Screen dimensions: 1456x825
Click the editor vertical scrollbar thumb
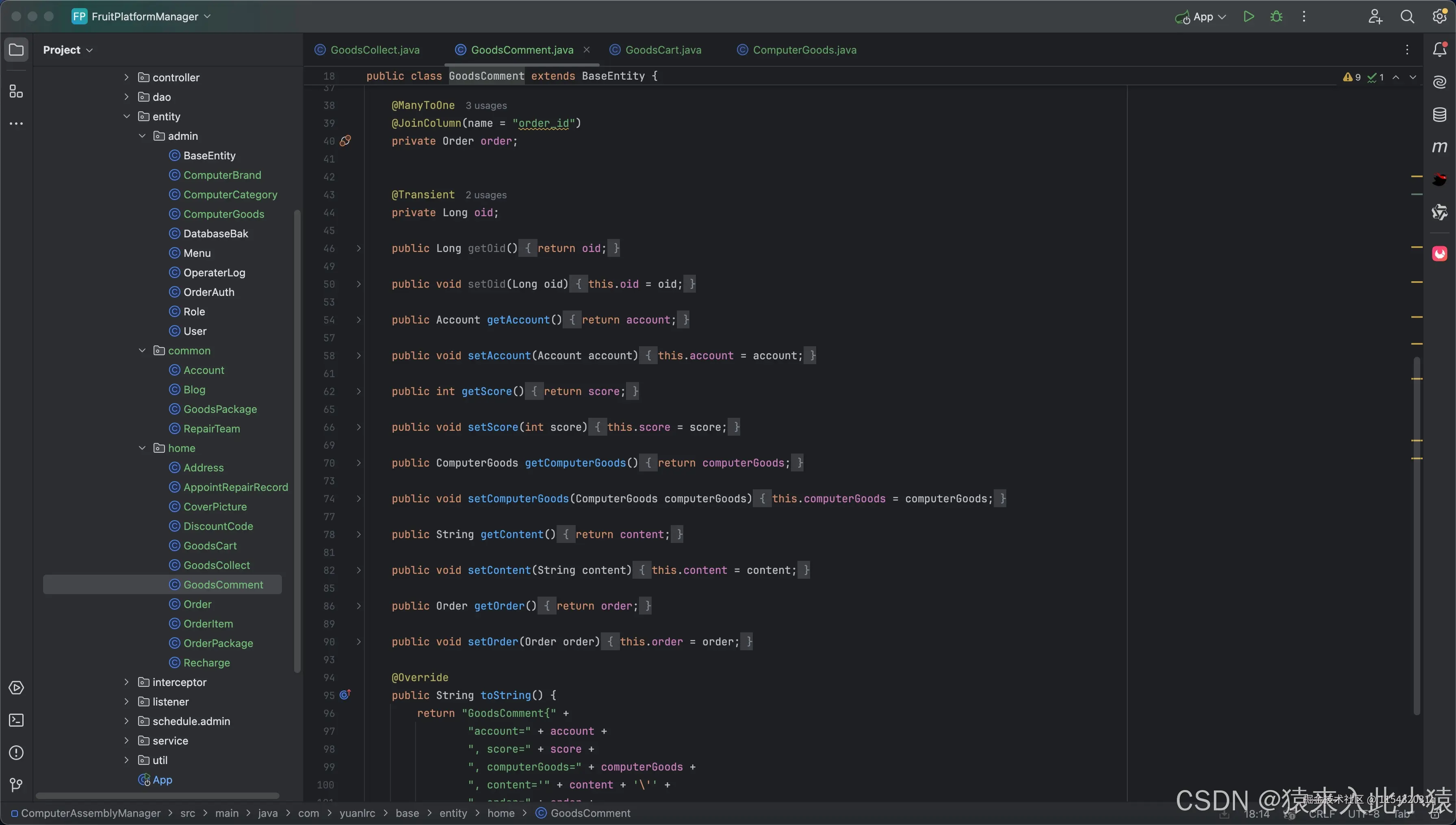point(1416,533)
